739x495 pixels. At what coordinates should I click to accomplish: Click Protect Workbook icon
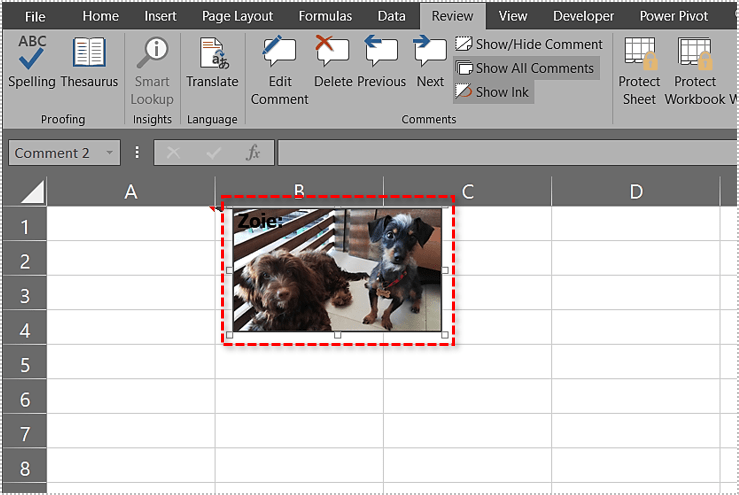[694, 62]
